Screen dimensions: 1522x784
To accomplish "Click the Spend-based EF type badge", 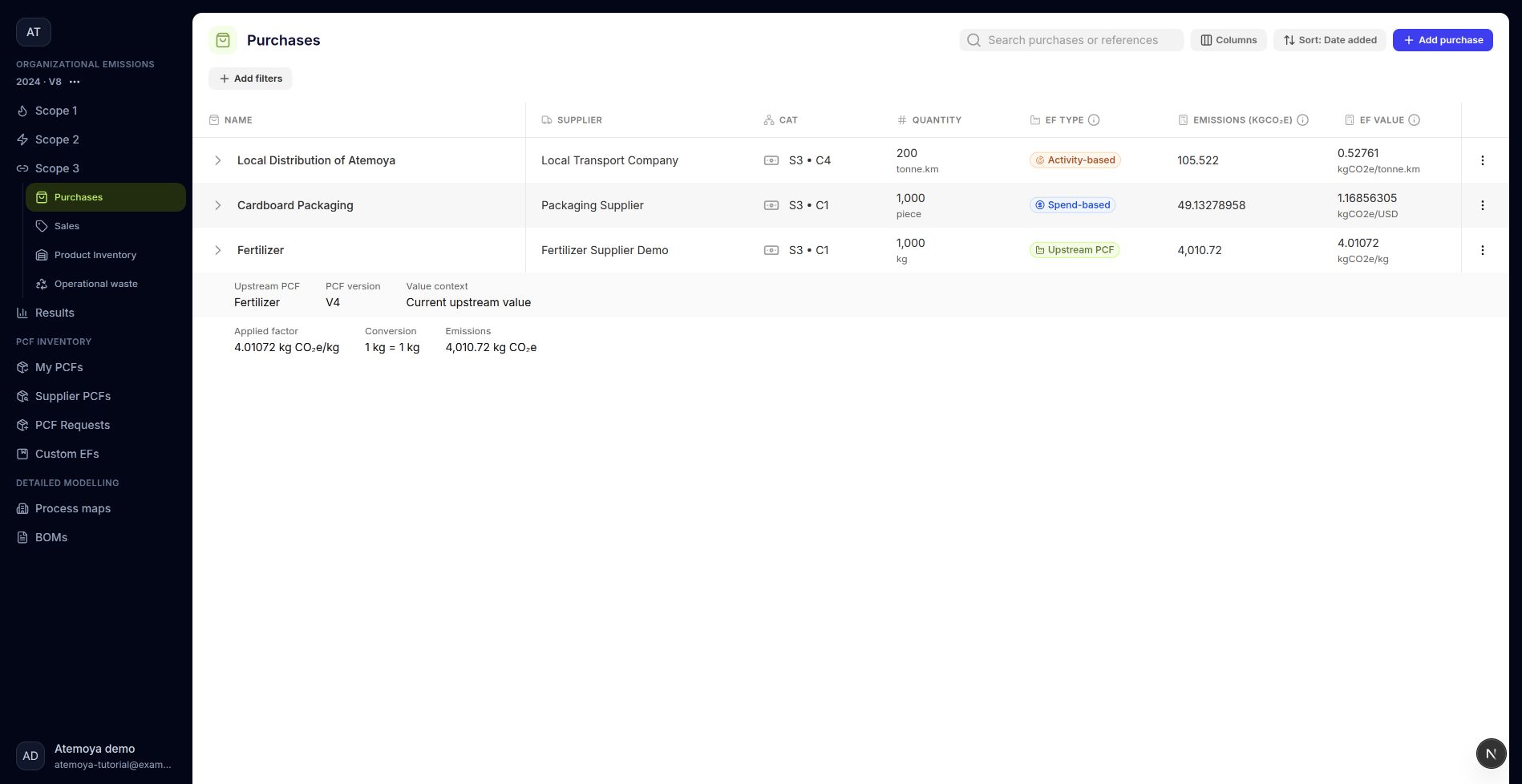I will pos(1072,205).
